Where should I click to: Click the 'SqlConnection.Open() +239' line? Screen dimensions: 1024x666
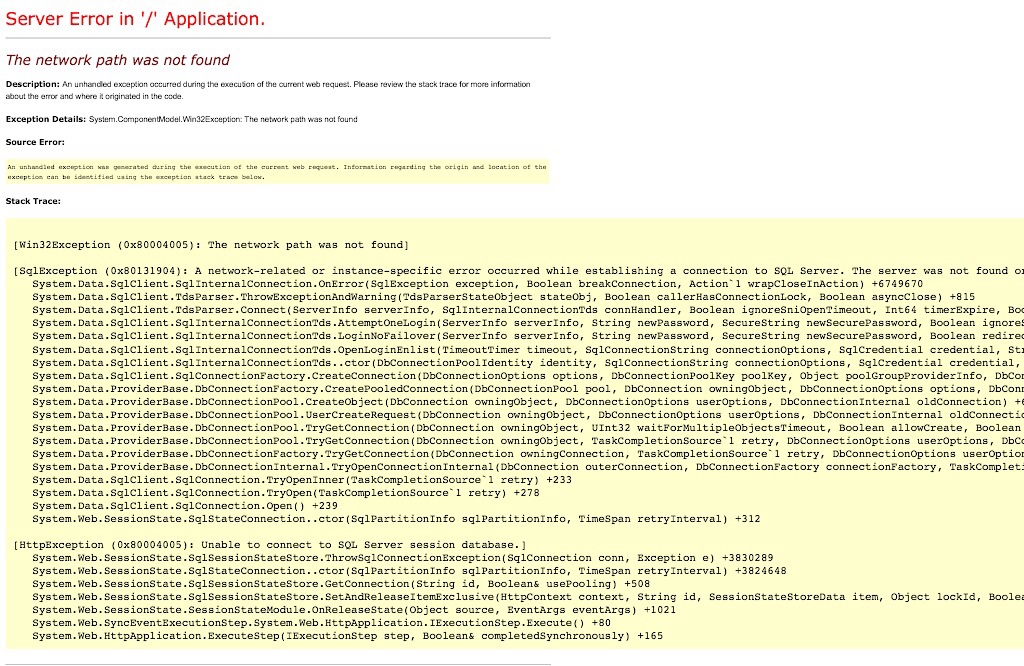point(185,506)
